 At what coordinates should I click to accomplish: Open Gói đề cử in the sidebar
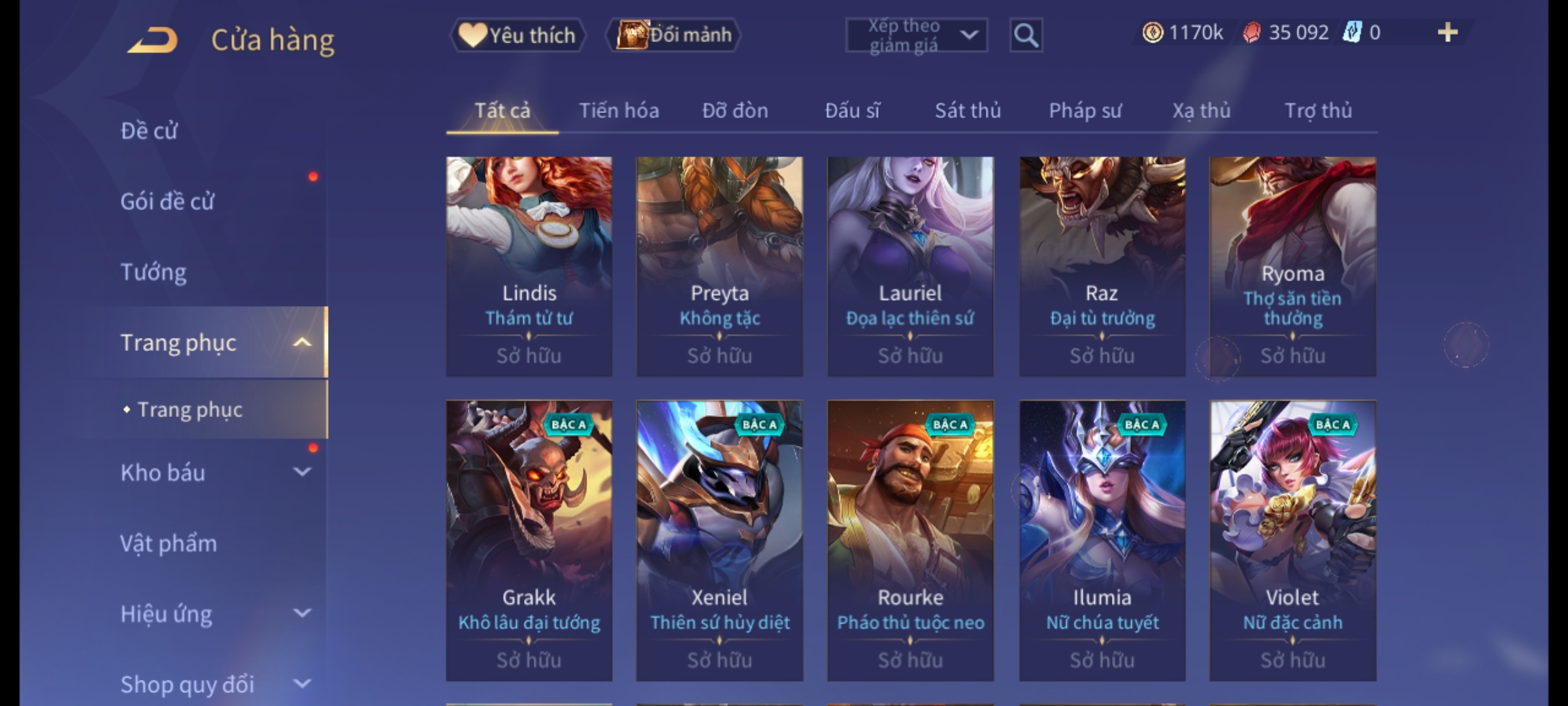pyautogui.click(x=167, y=201)
